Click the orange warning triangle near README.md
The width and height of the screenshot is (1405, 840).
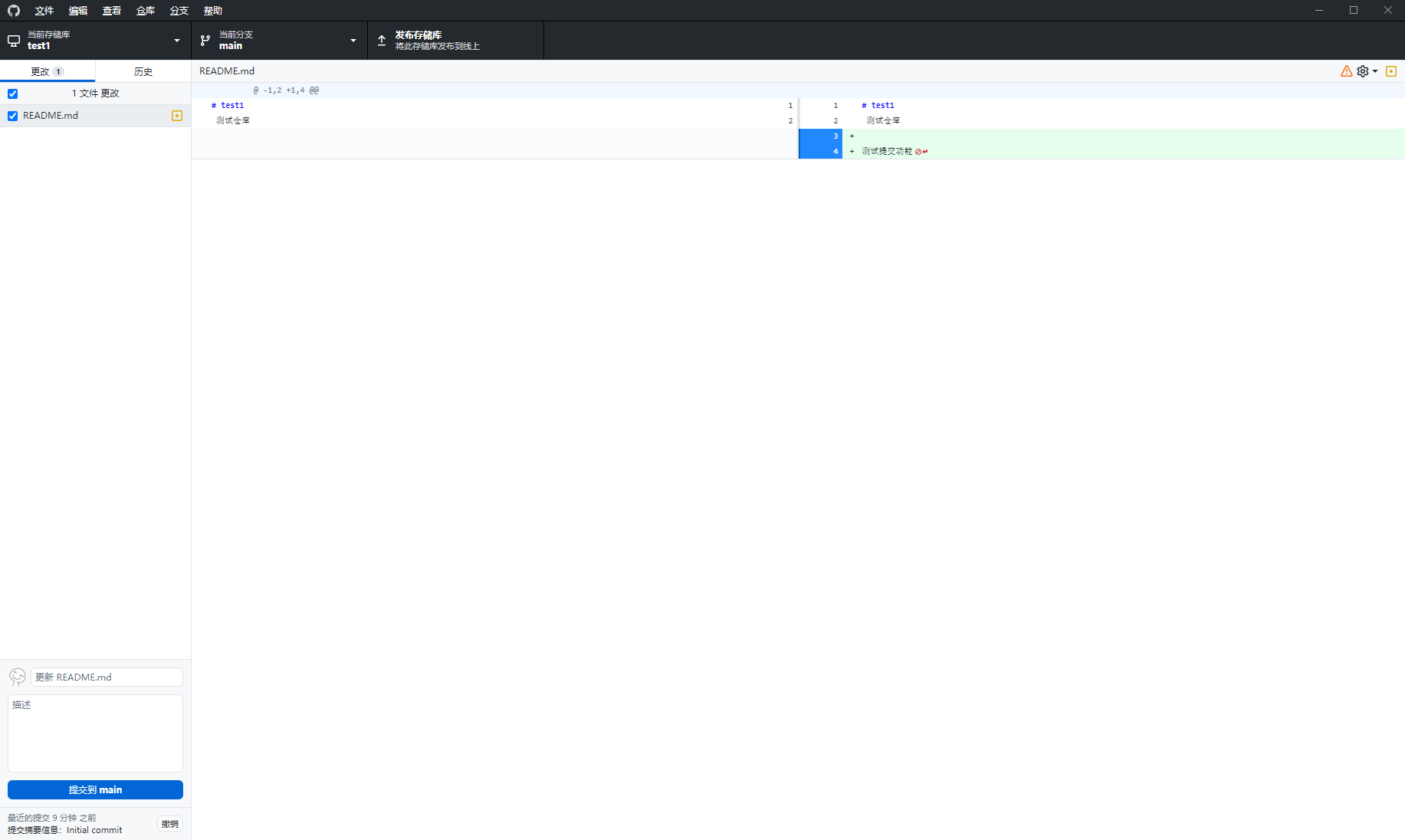1347,71
